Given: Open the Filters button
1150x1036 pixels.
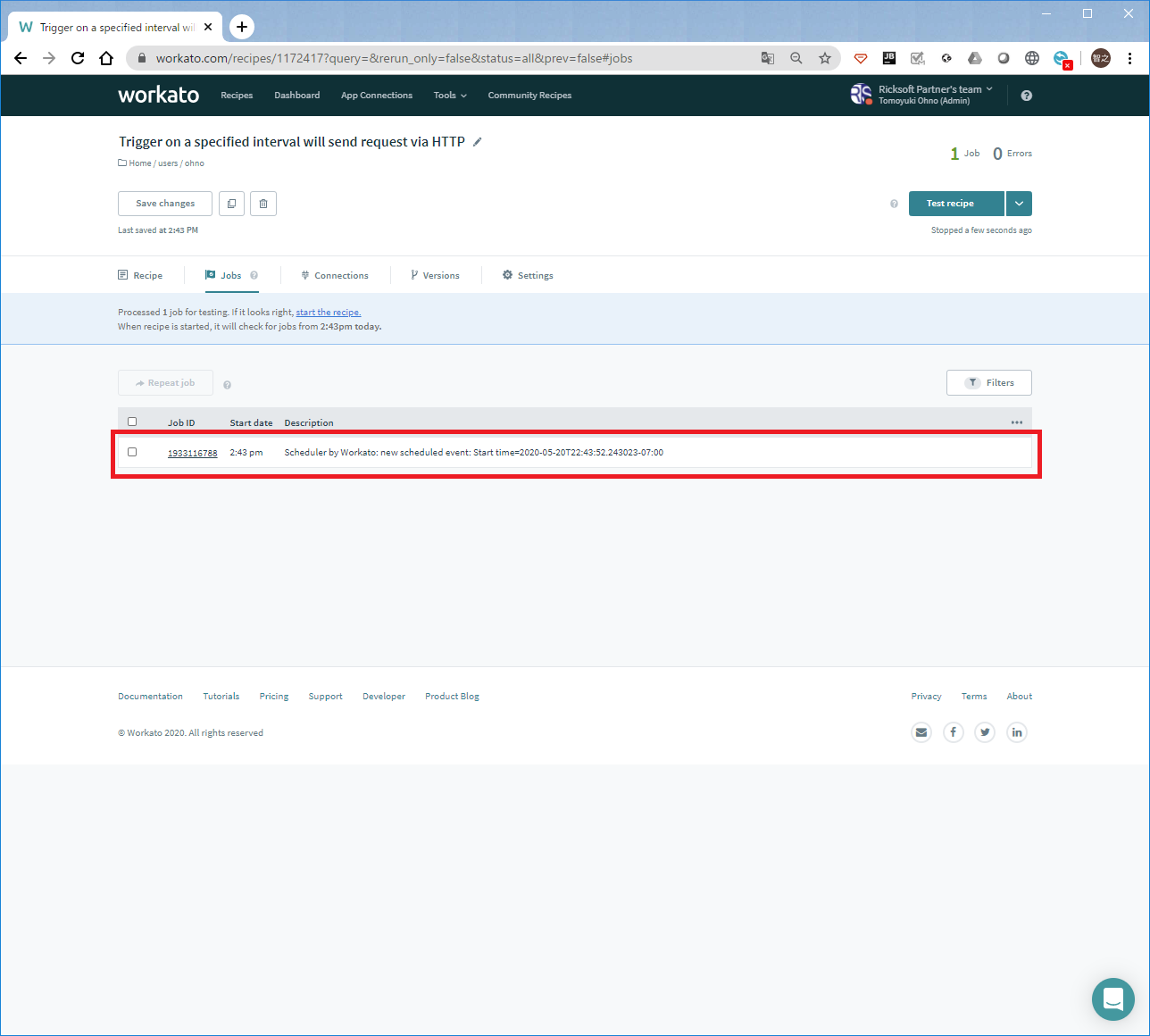Looking at the screenshot, I should tap(989, 383).
